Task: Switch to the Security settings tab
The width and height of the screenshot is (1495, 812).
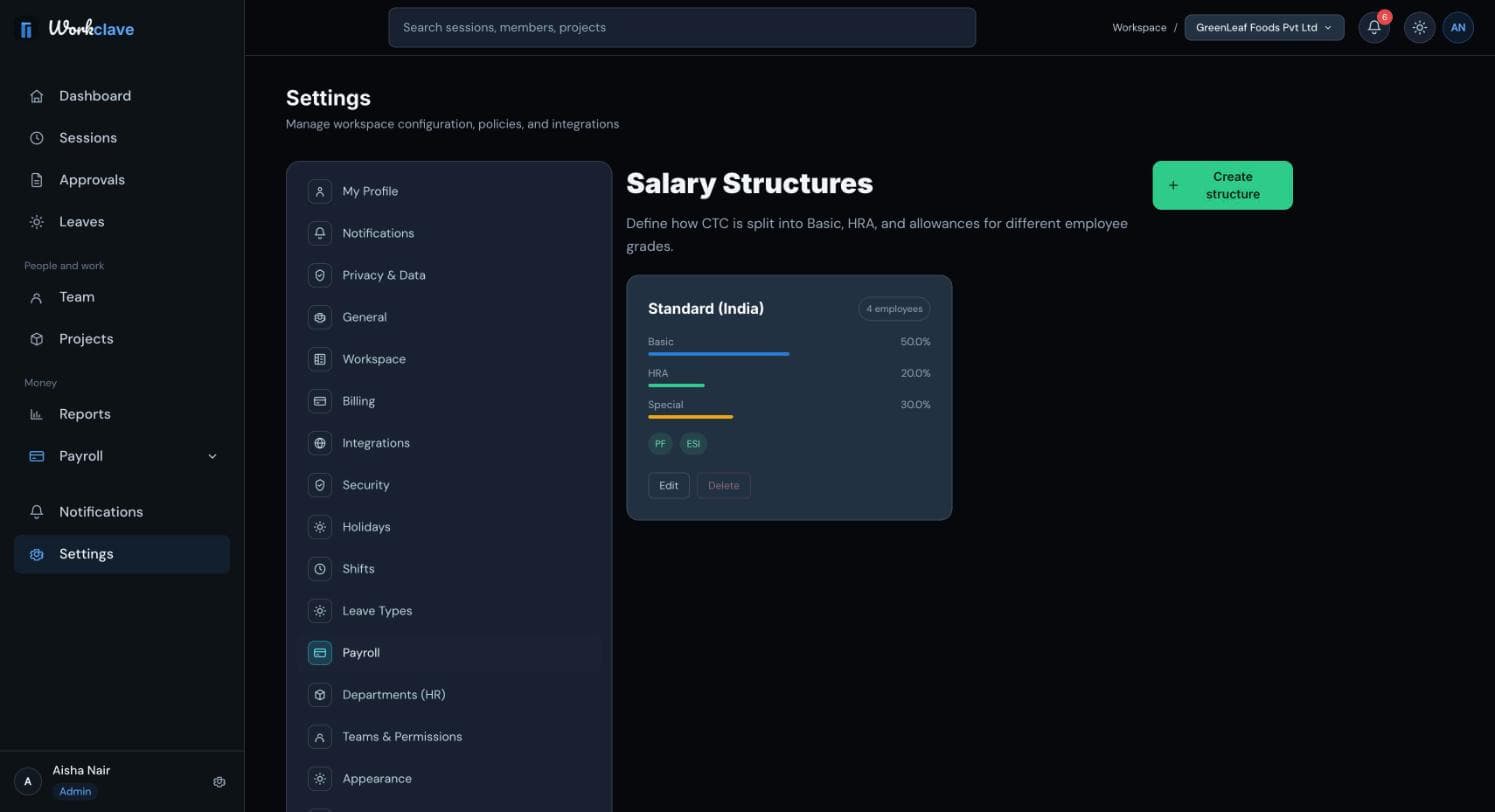Action: (449, 485)
